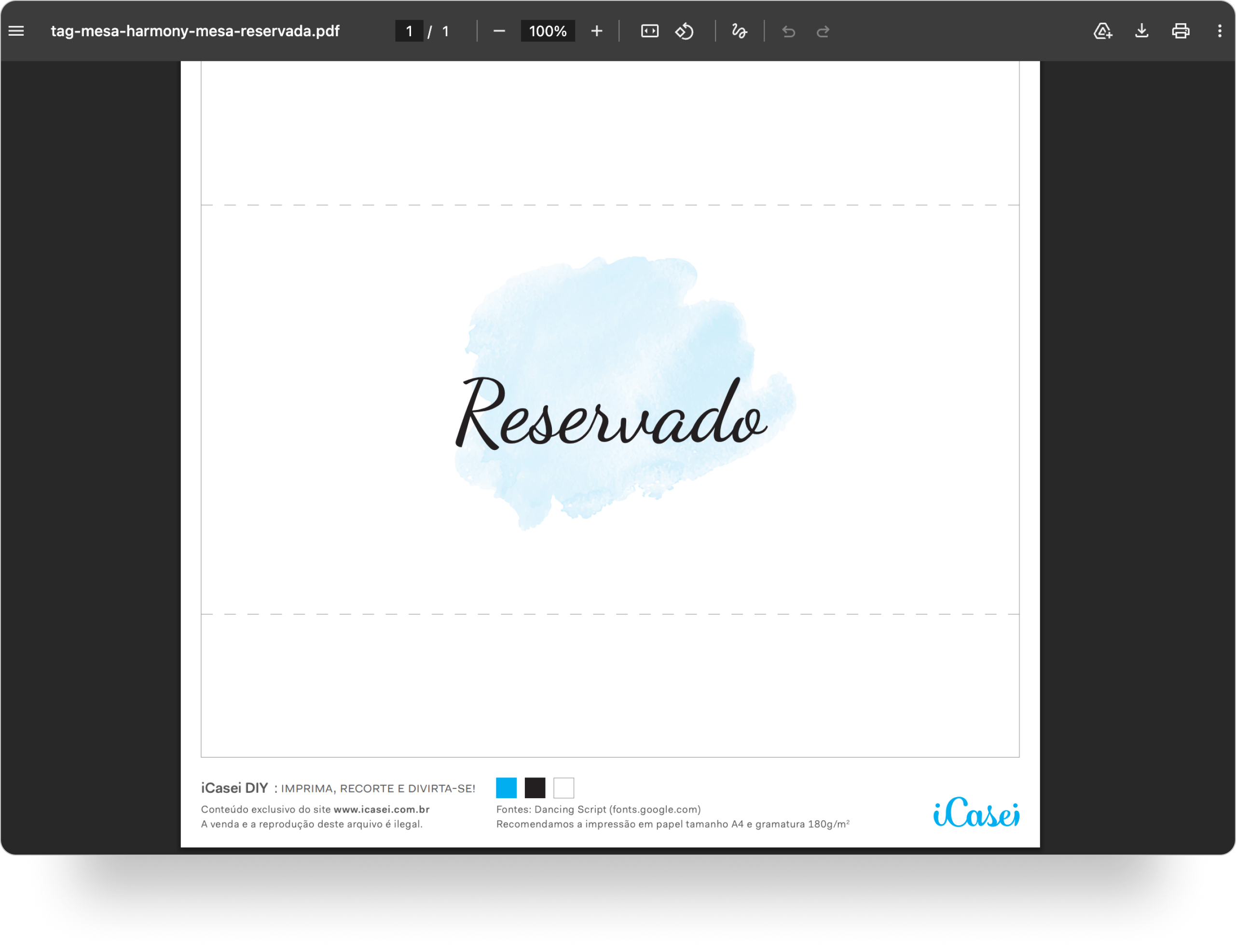The image size is (1236, 952).
Task: Redo the last annotation
Action: tap(823, 31)
